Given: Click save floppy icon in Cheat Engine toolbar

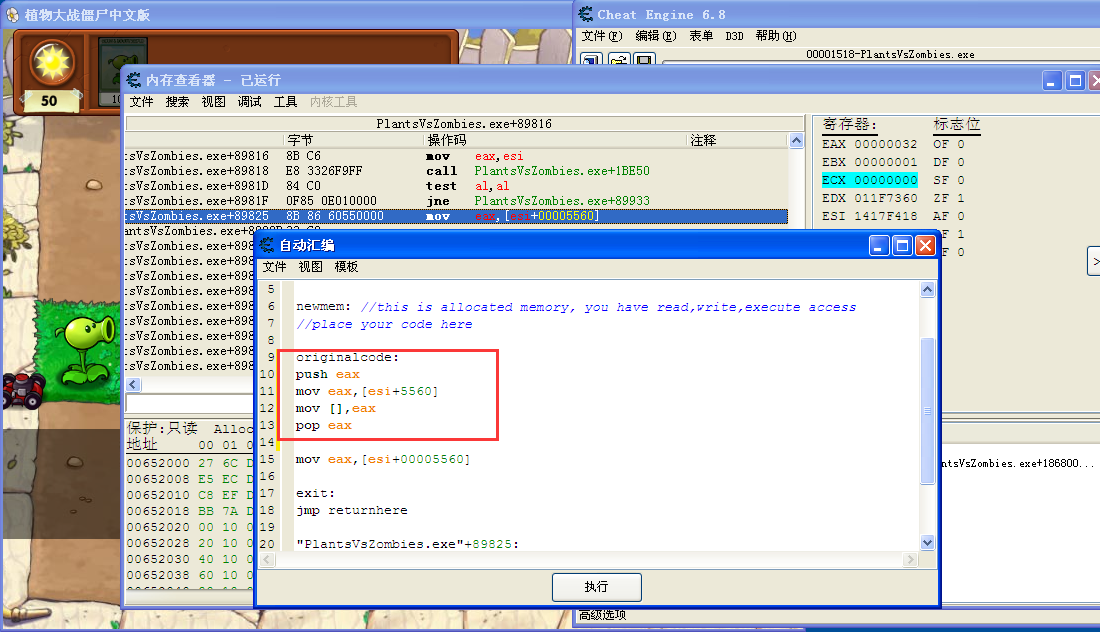Looking at the screenshot, I should 644,59.
